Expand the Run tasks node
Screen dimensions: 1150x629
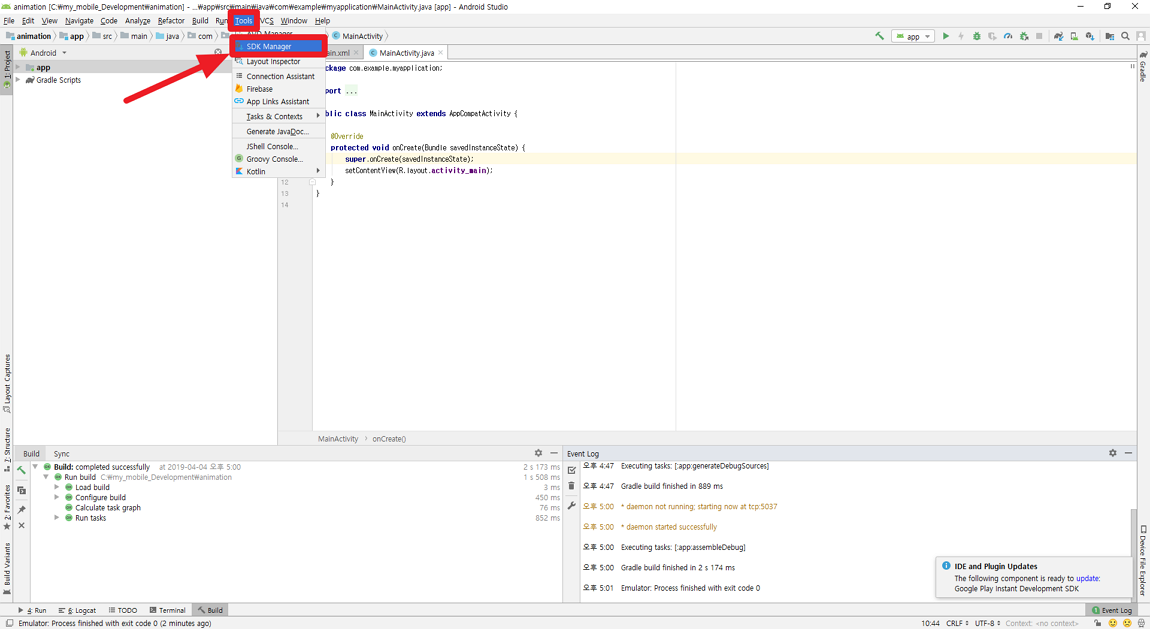(x=56, y=518)
